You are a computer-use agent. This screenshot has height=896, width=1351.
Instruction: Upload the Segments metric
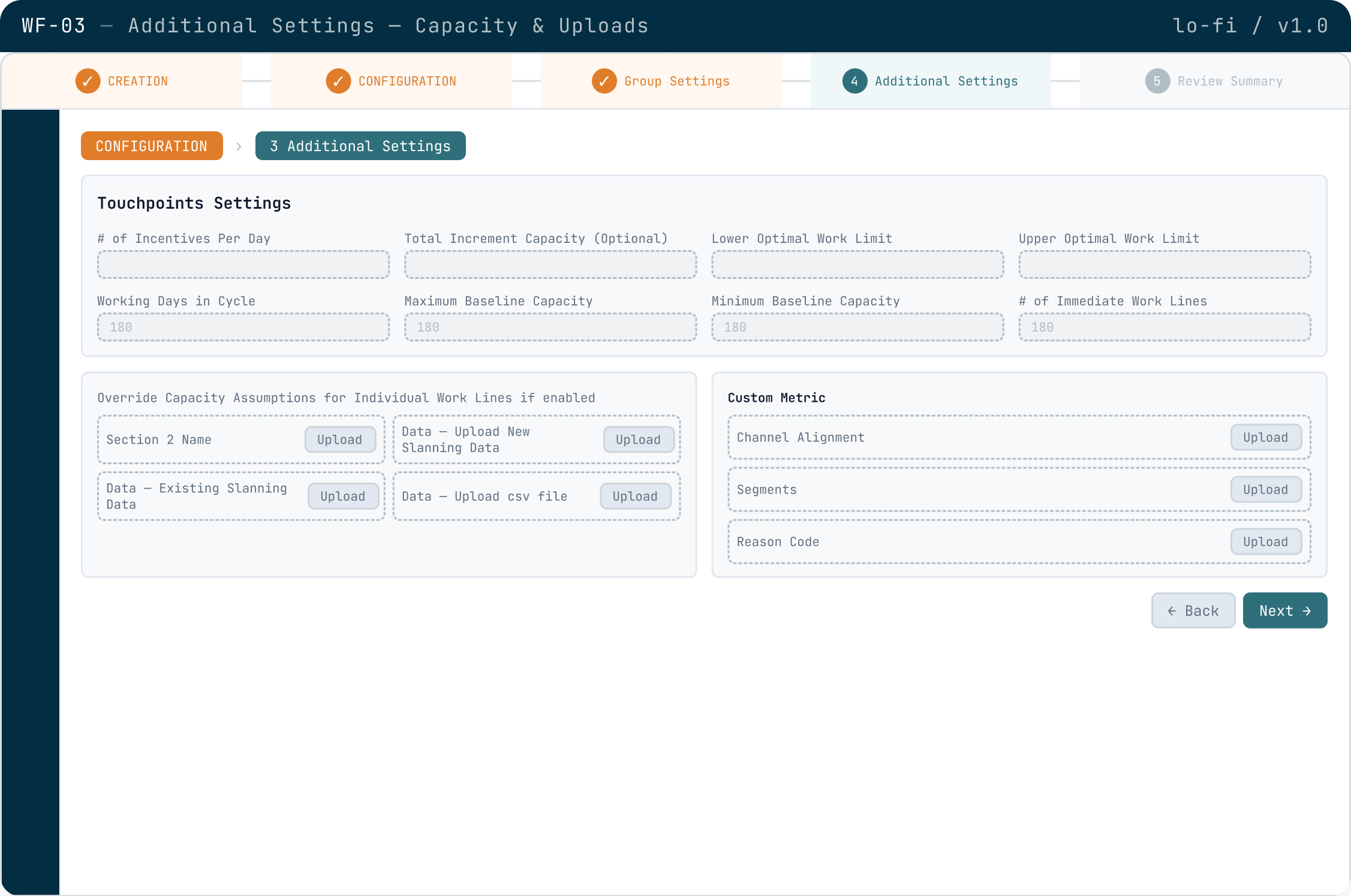[x=1266, y=489]
